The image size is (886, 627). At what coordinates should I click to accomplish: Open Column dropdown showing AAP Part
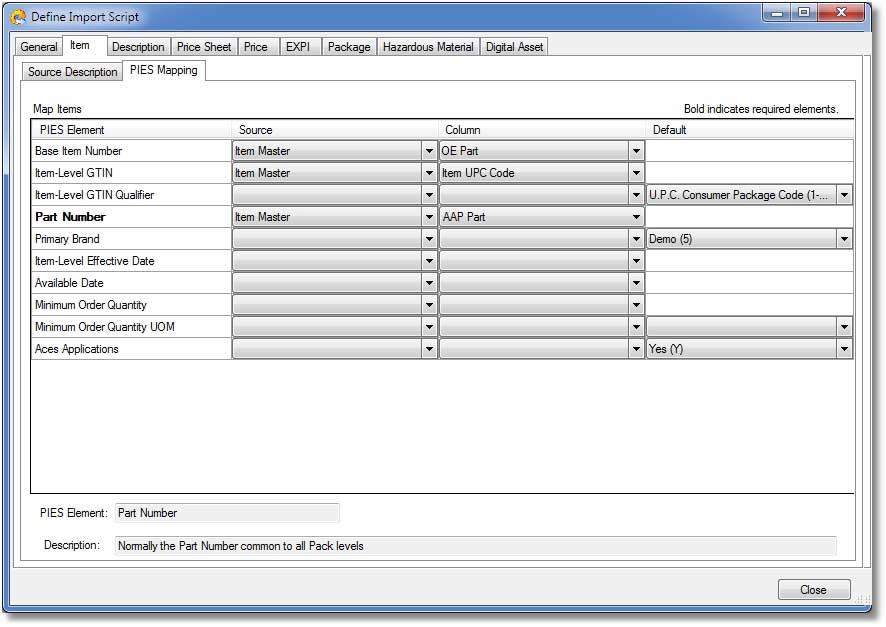coord(636,217)
